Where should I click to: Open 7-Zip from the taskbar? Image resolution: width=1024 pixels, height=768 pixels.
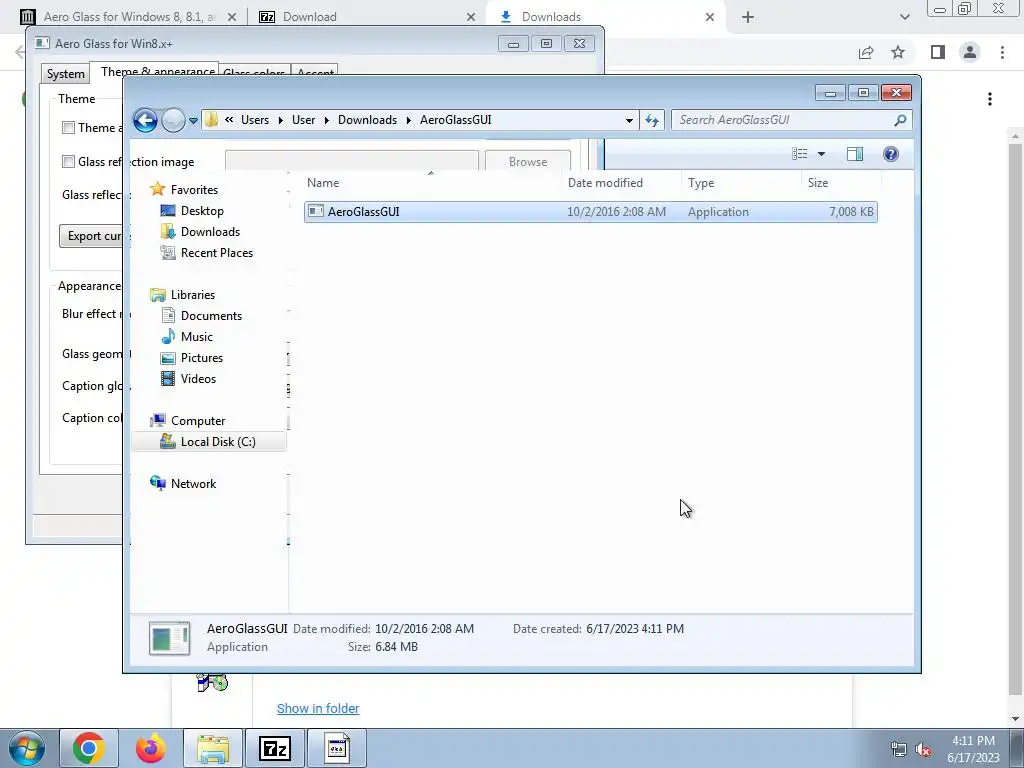[274, 748]
